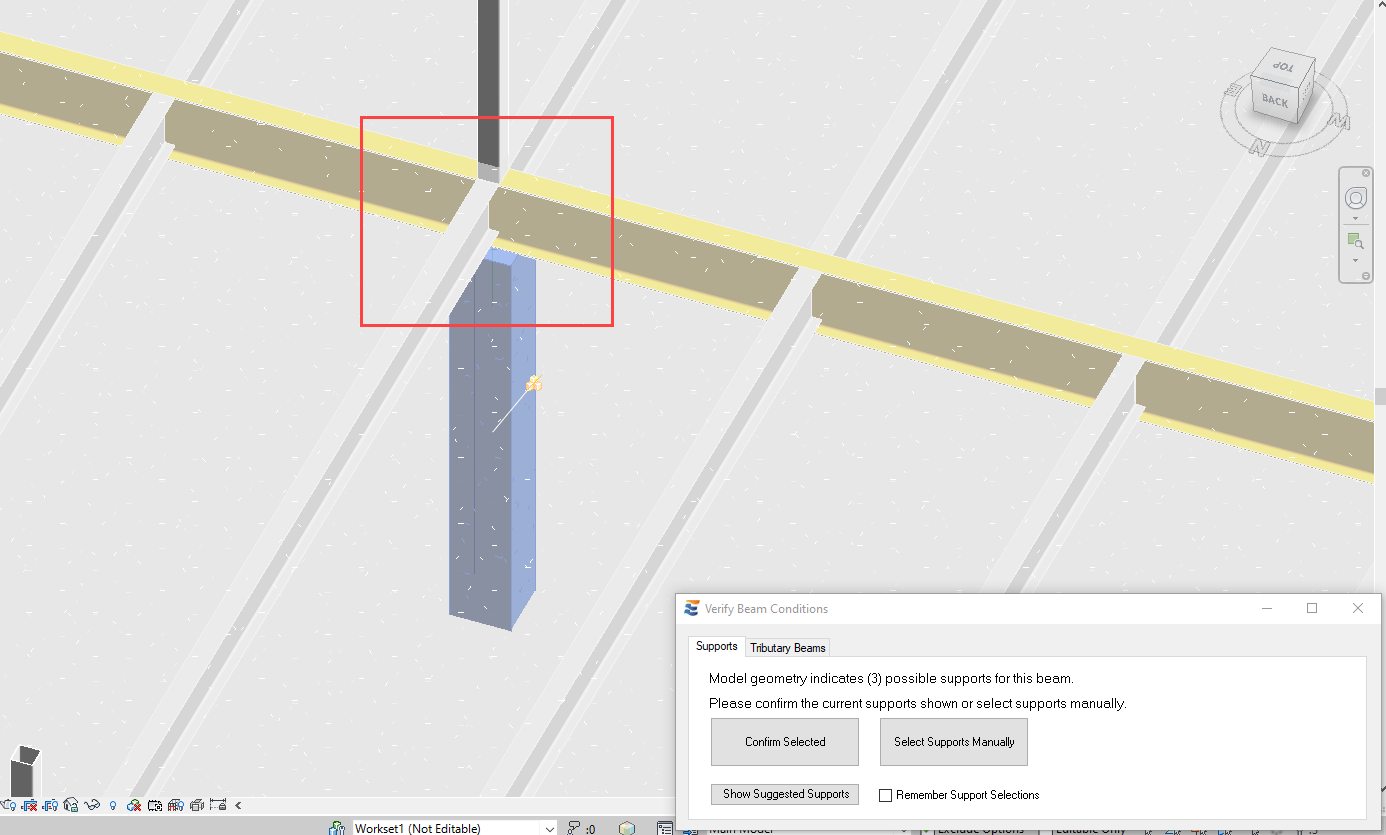Open the Workset1 (Not Editable) dropdown
The width and height of the screenshot is (1386, 835).
[549, 828]
